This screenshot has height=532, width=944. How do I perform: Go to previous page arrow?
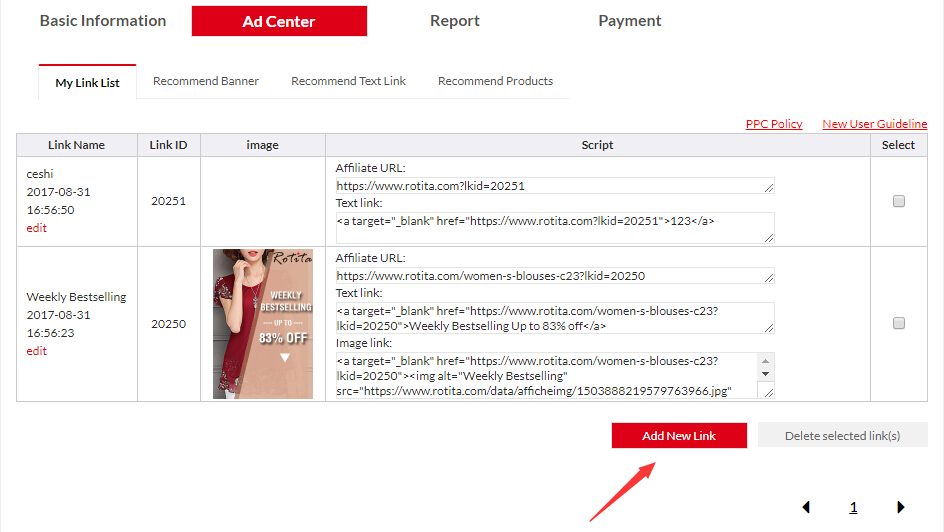point(806,507)
